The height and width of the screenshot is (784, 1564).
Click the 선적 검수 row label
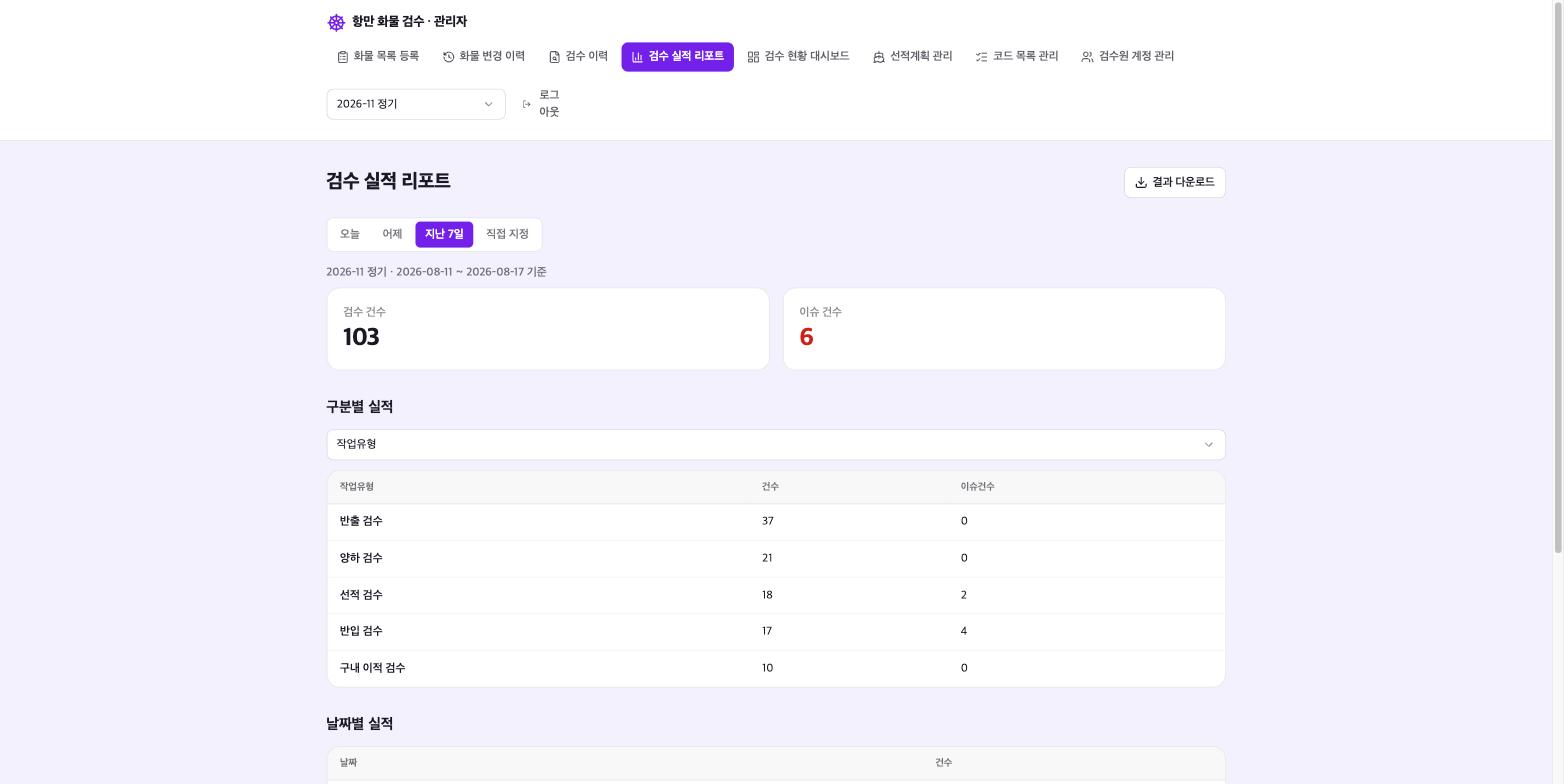click(x=361, y=596)
